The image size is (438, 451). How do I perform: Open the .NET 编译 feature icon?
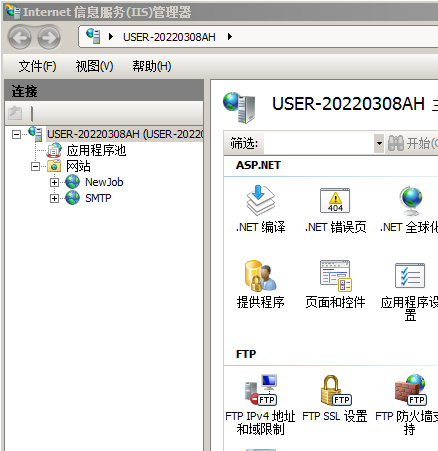(x=260, y=200)
